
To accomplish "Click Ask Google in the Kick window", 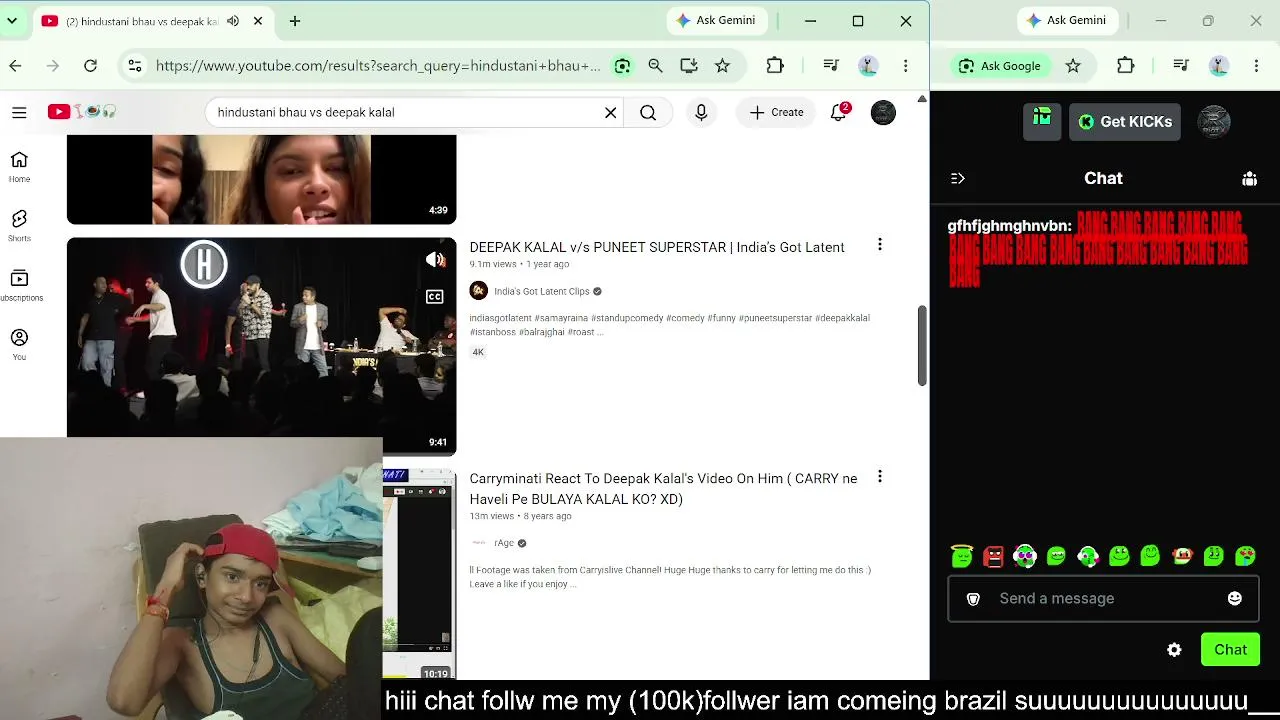I will (x=999, y=66).
